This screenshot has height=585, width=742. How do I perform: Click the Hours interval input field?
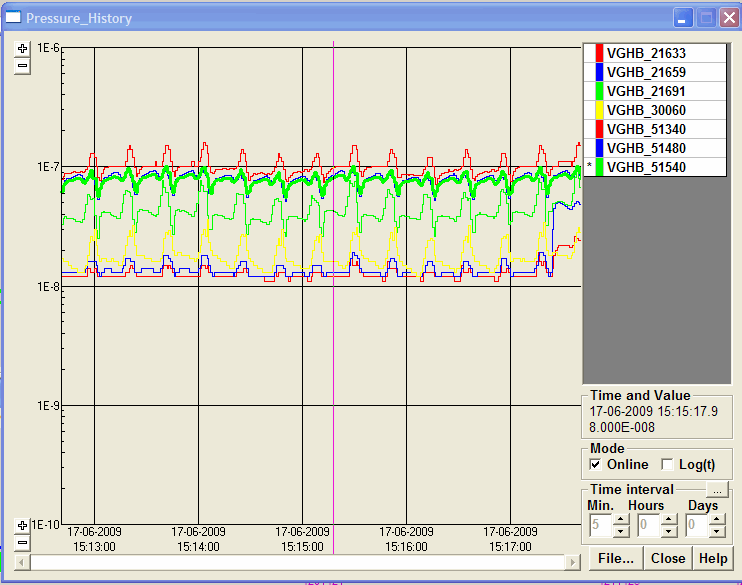click(x=649, y=525)
